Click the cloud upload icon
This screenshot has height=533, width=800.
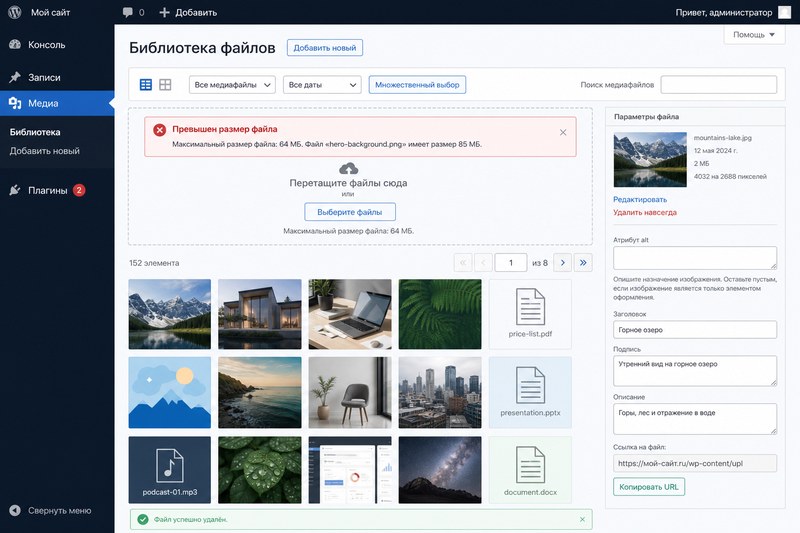point(348,168)
